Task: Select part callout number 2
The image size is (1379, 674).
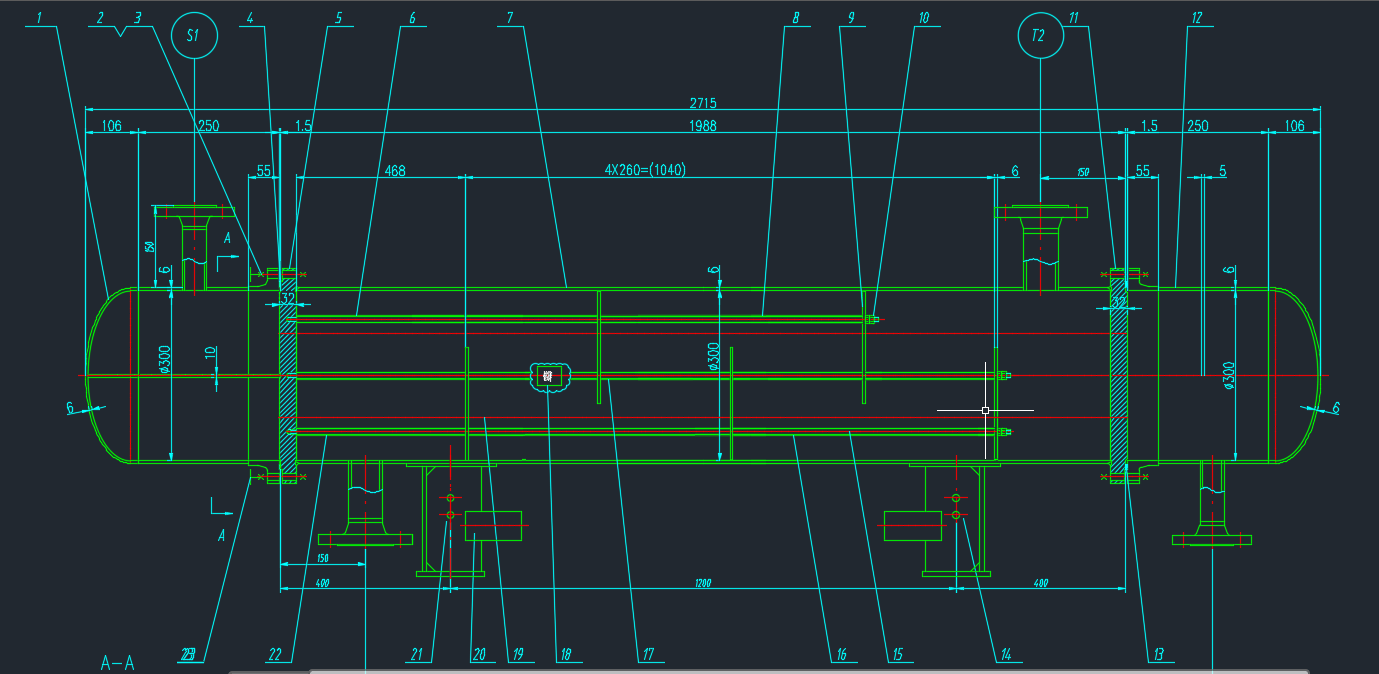Action: (x=101, y=17)
